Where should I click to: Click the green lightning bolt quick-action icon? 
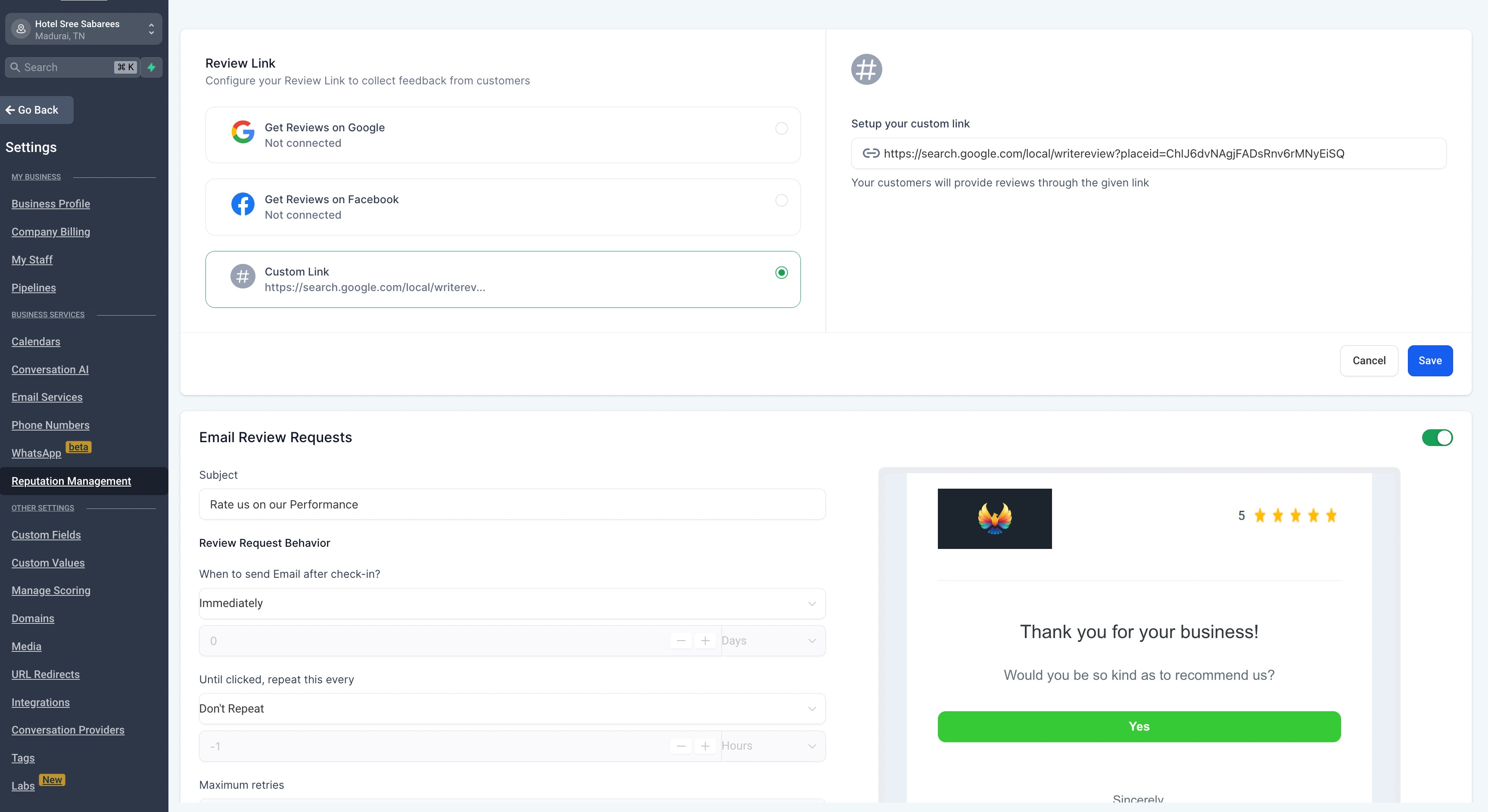151,68
